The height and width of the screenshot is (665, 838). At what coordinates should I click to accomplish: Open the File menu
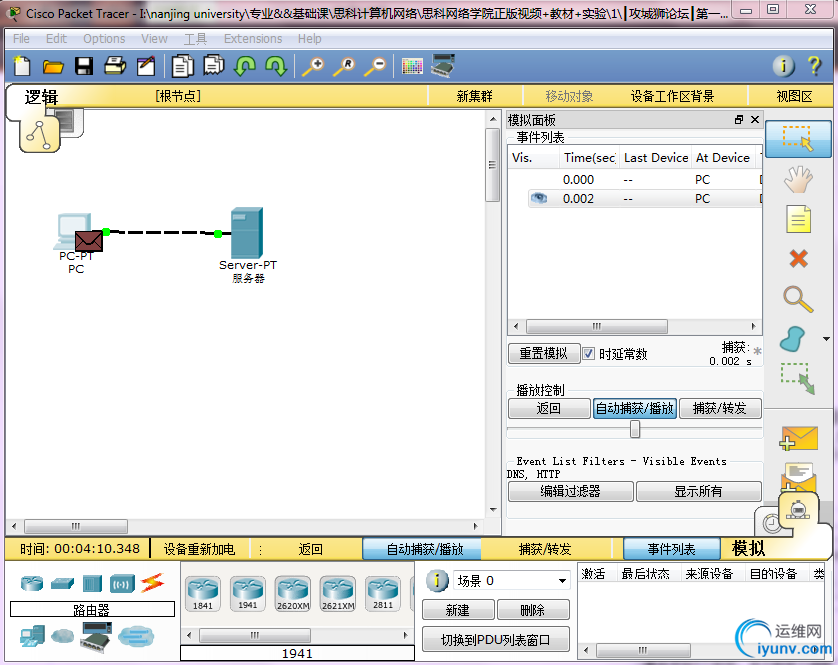[21, 38]
